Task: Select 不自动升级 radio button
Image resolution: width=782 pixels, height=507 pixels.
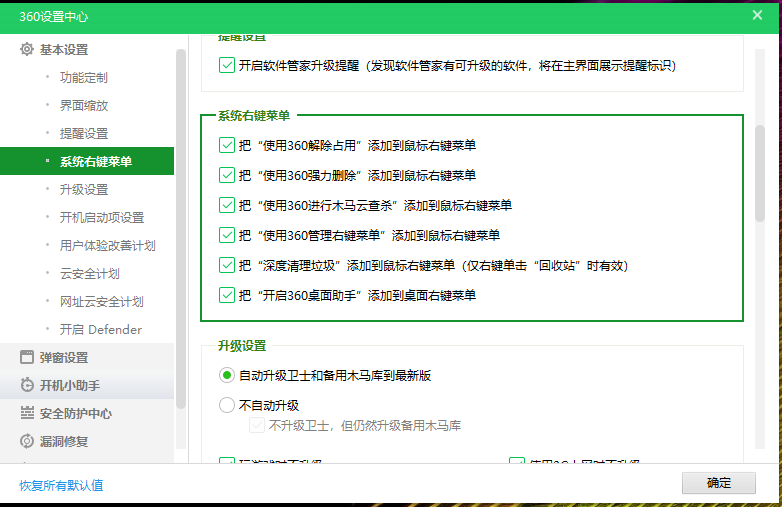Action: 227,405
